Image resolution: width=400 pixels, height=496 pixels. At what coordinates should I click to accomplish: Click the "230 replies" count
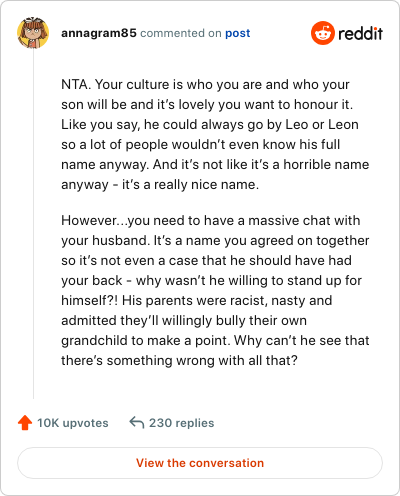pyautogui.click(x=181, y=423)
